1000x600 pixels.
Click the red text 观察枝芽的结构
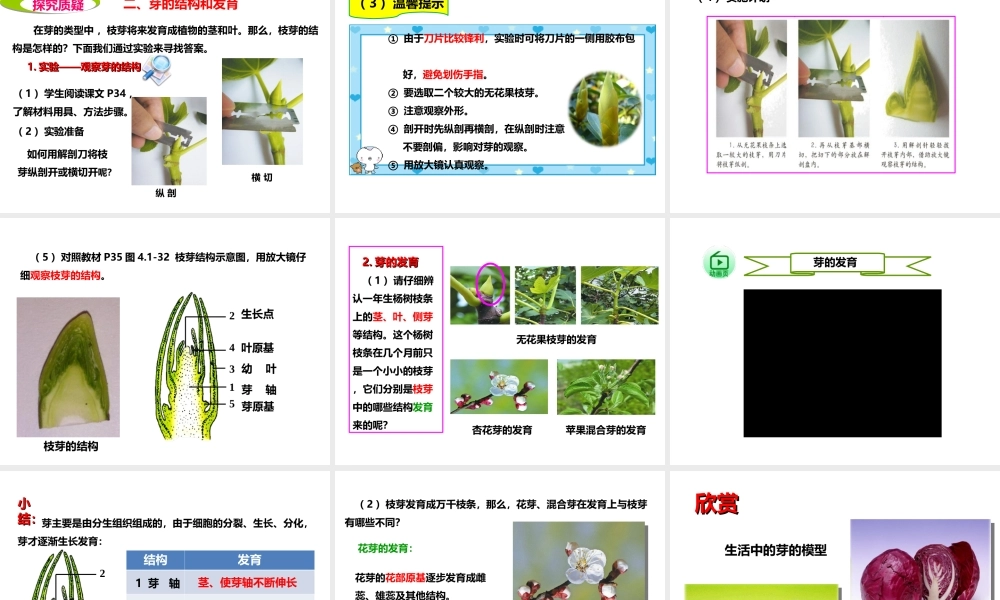(x=66, y=275)
